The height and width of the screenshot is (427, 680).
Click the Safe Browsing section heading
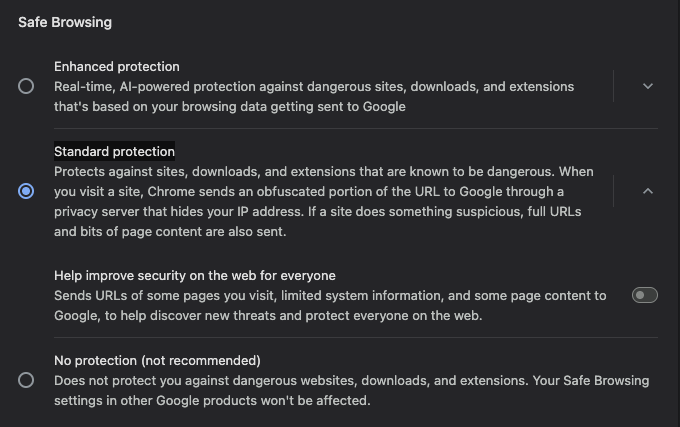(65, 22)
